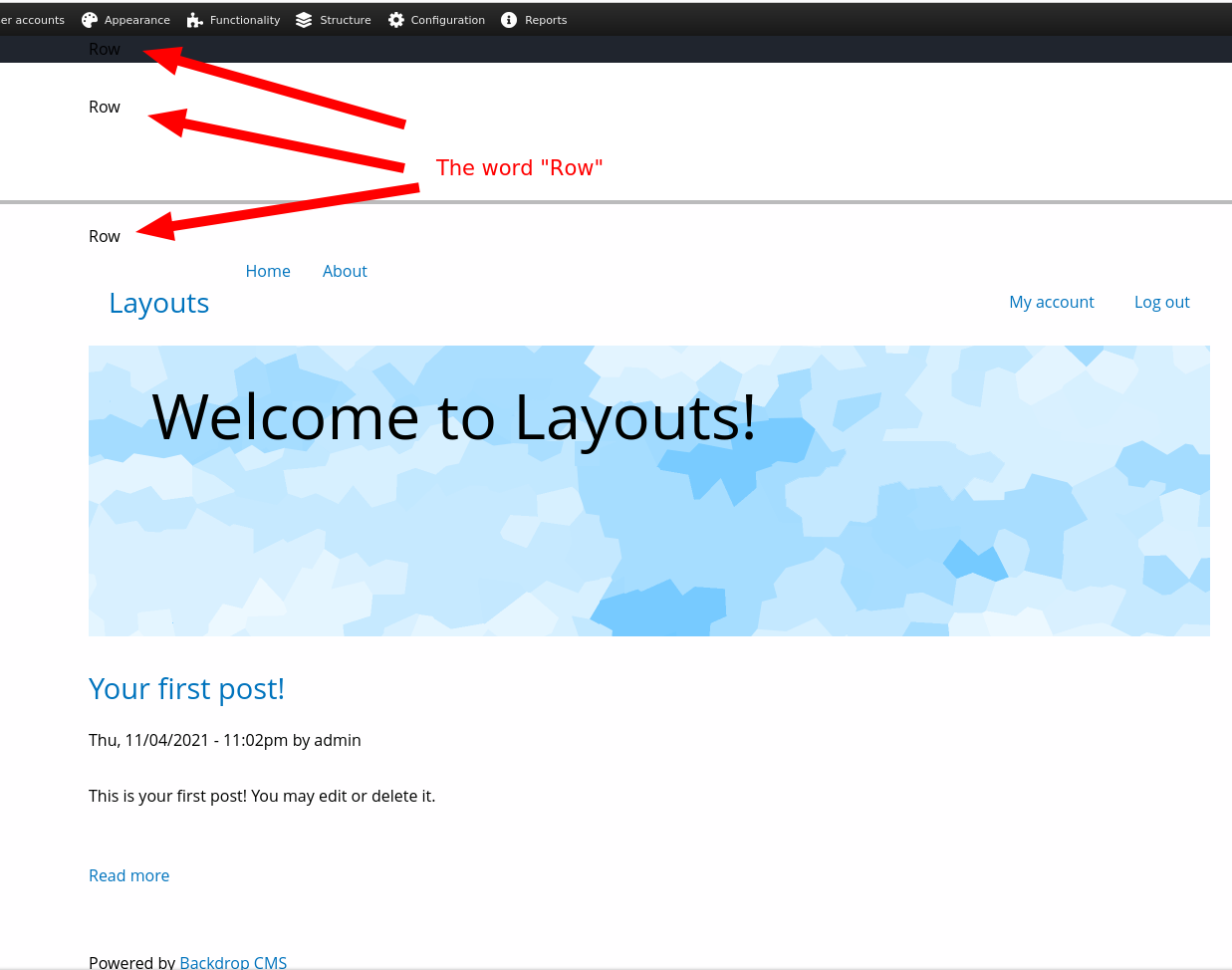Screen dimensions: 1232x970
Task: Click the Appearance palette icon
Action: pos(91,19)
